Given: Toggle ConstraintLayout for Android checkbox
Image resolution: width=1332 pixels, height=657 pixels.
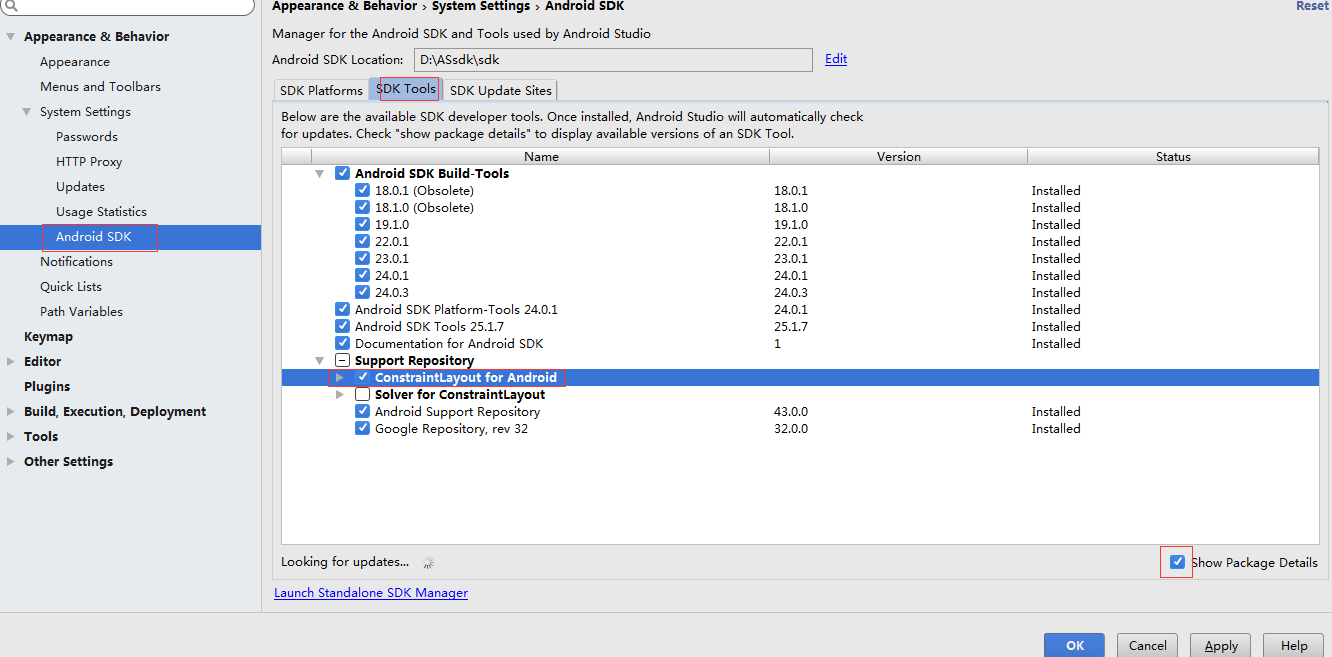Looking at the screenshot, I should (x=362, y=377).
